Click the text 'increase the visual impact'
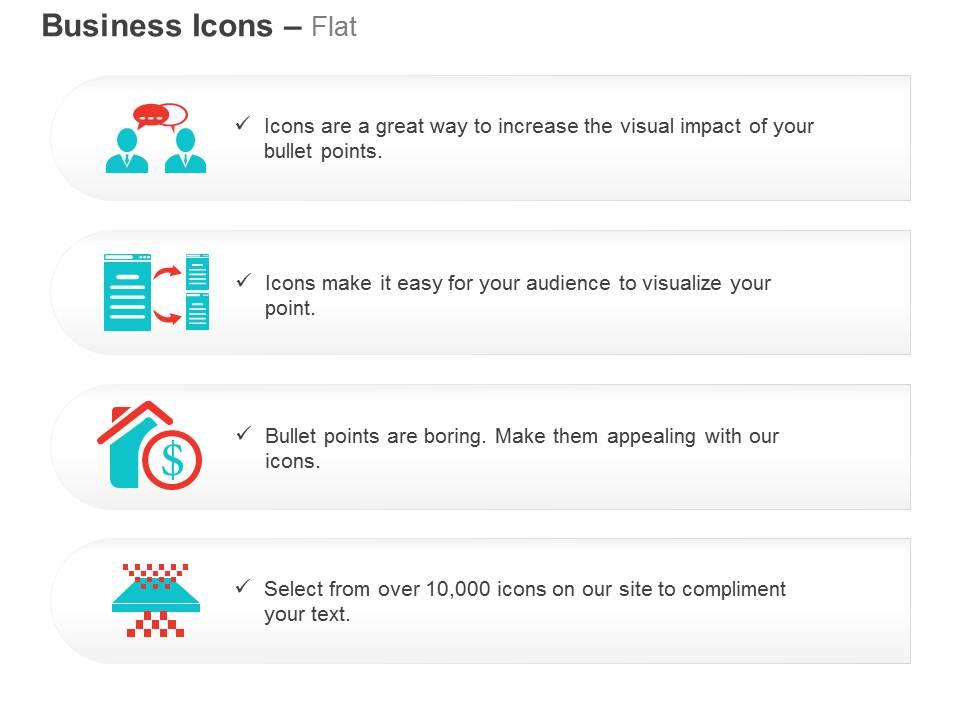The height and width of the screenshot is (720, 960). point(621,126)
